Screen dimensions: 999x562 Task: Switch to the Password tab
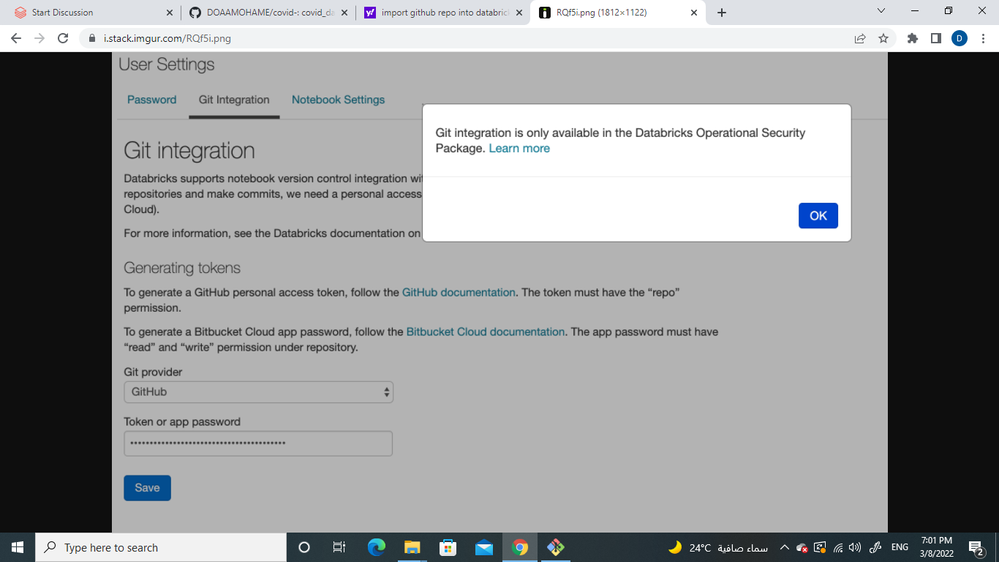tap(152, 100)
